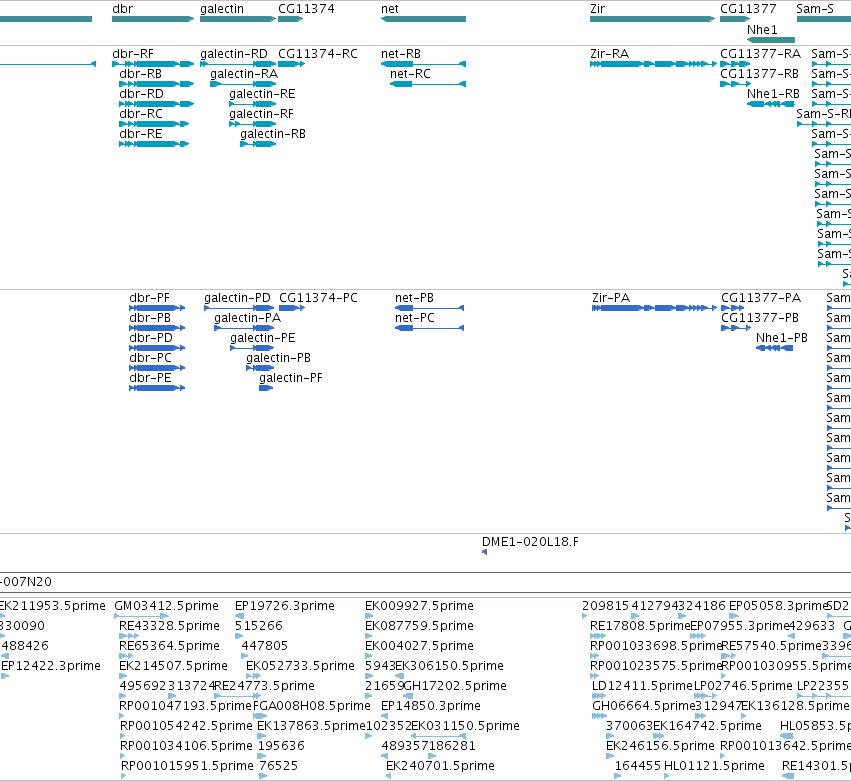The height and width of the screenshot is (781, 851).
Task: Click EST EK009927.5prime
Action: pos(420,606)
